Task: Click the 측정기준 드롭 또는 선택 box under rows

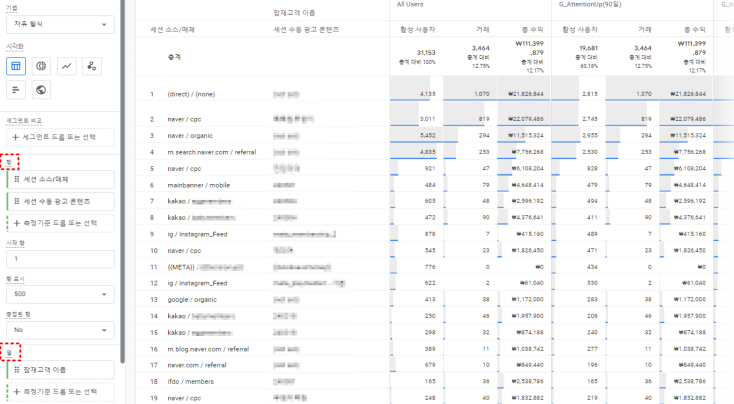Action: tap(60, 223)
